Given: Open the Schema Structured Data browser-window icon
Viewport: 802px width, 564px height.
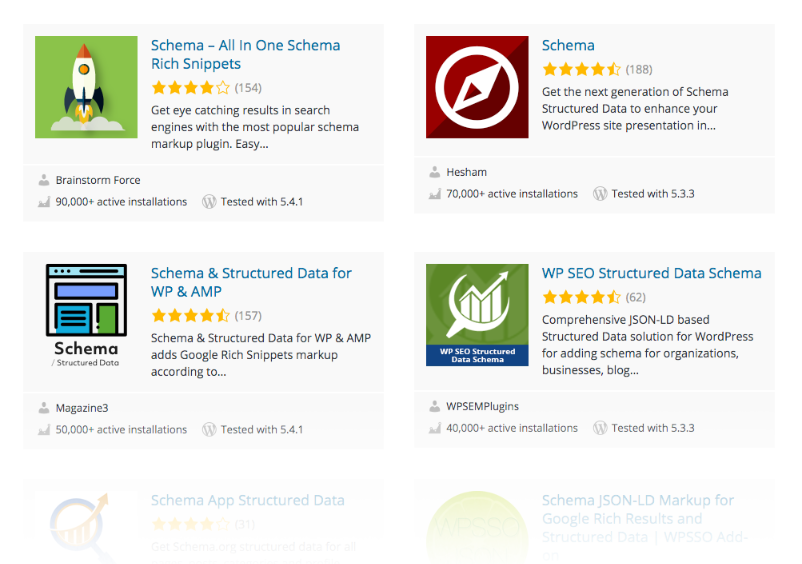Looking at the screenshot, I should pyautogui.click(x=86, y=315).
